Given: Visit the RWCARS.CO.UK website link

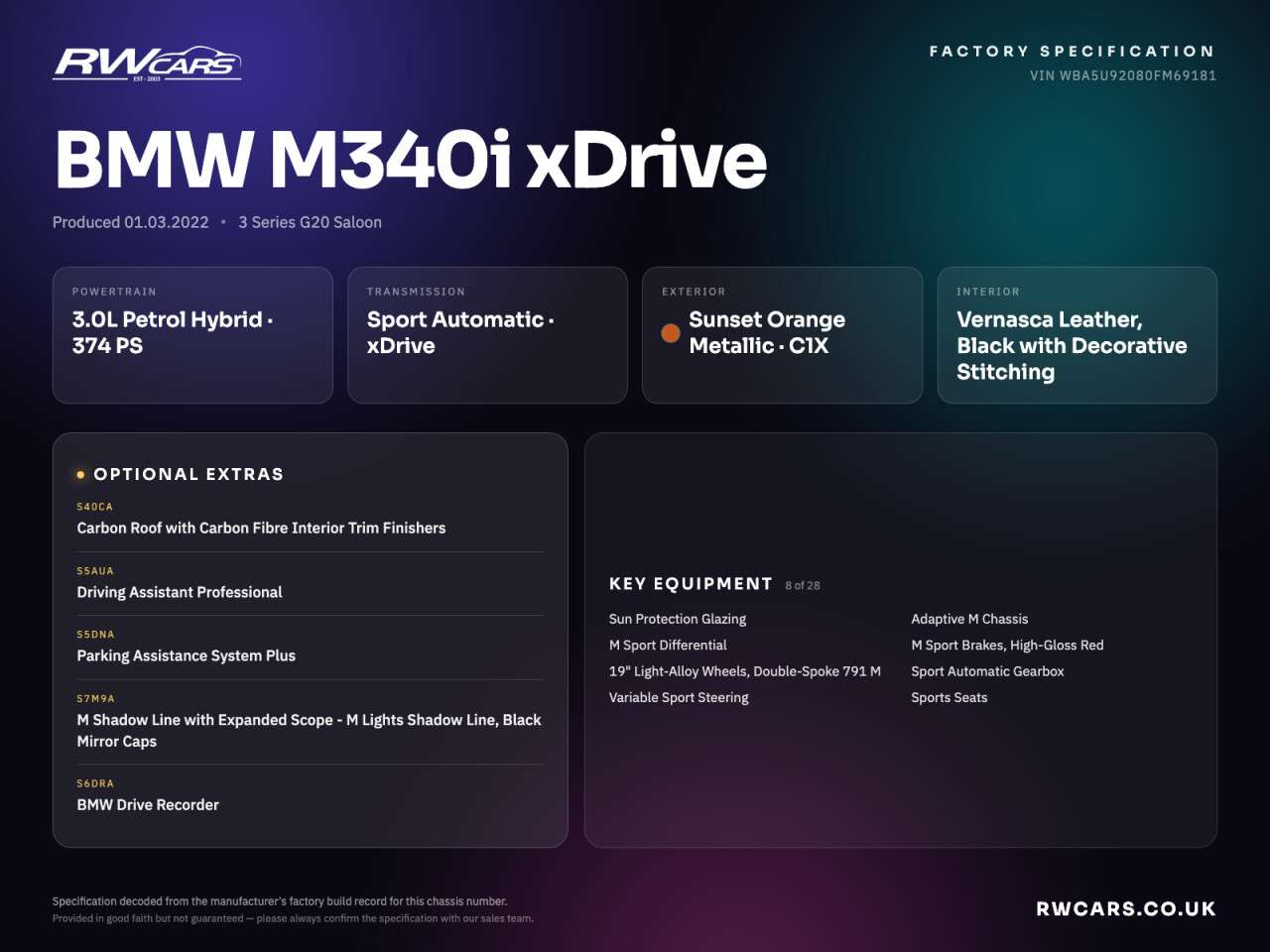Looking at the screenshot, I should click(x=1126, y=908).
